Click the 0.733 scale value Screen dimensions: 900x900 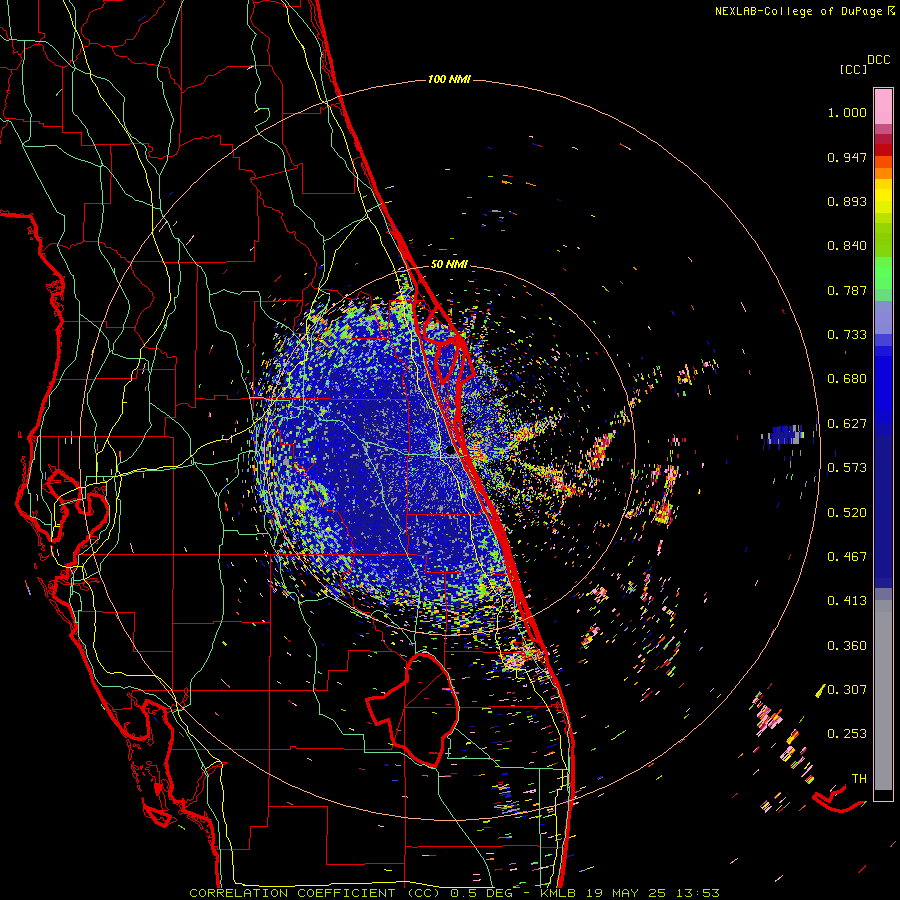(x=847, y=335)
